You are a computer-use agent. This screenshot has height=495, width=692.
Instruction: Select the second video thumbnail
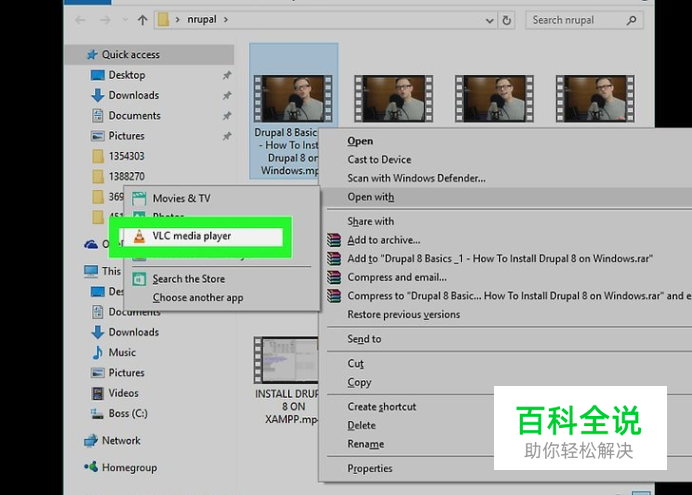pos(394,98)
